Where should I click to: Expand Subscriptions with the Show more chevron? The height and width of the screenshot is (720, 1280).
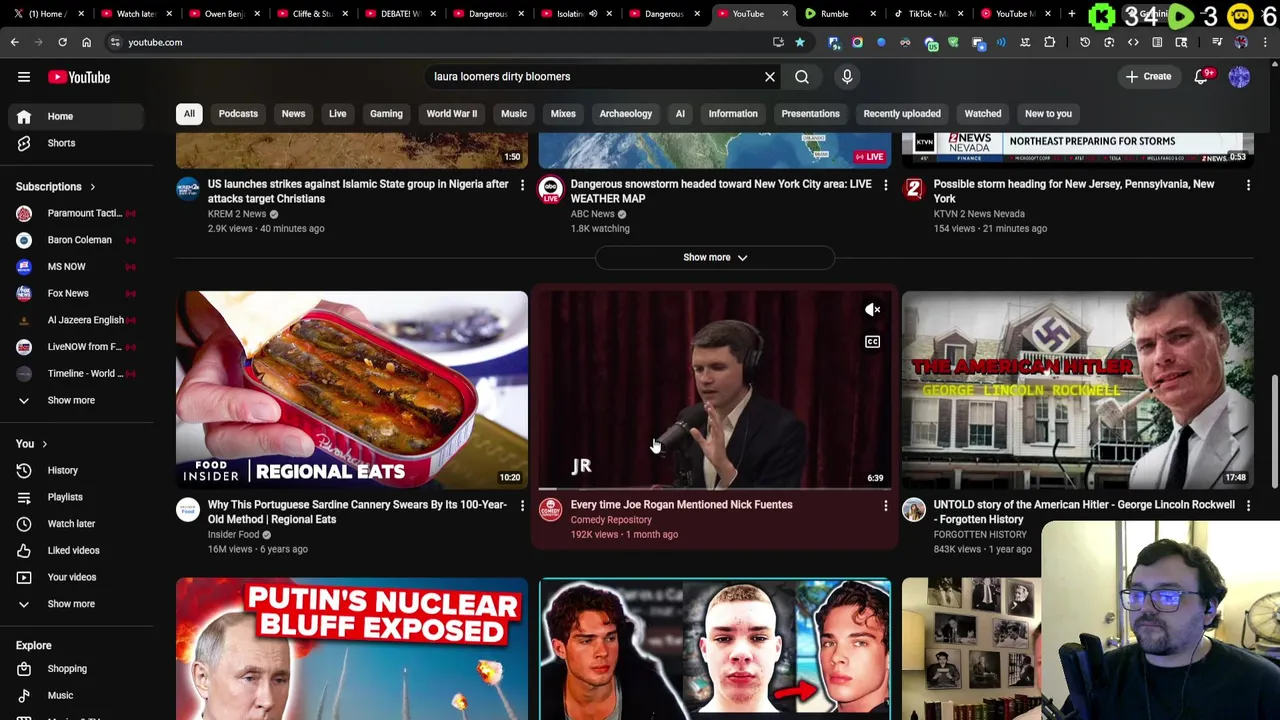(x=77, y=400)
